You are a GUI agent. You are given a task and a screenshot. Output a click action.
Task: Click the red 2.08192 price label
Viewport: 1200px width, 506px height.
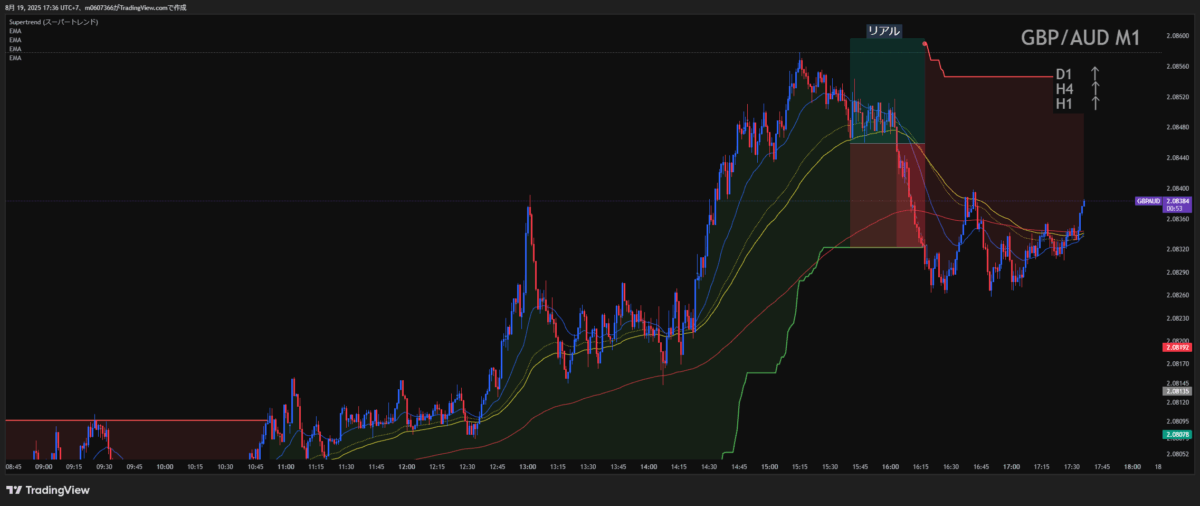(1175, 347)
